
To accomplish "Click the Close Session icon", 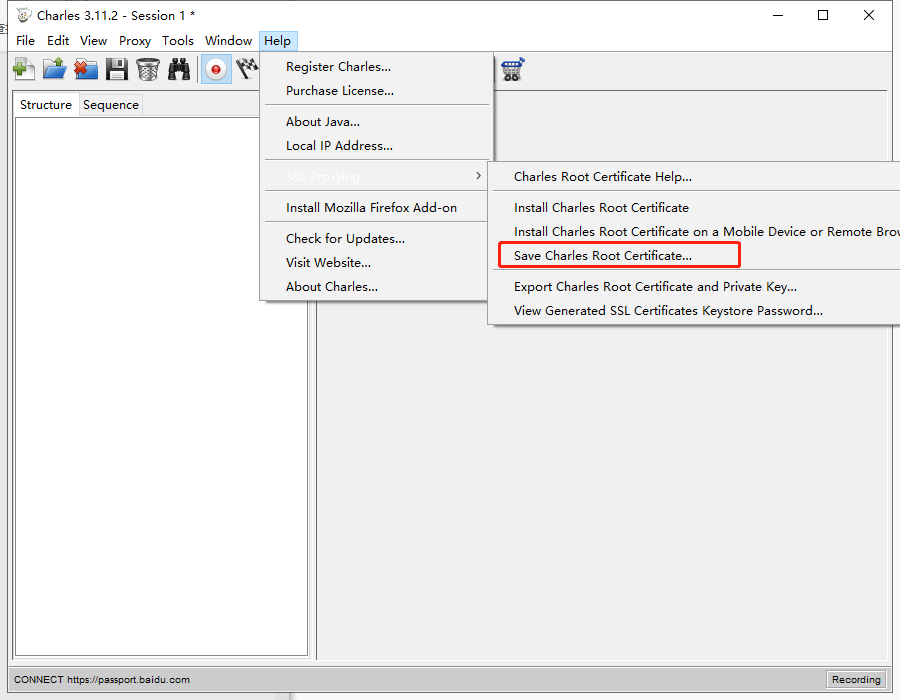I will coord(86,69).
